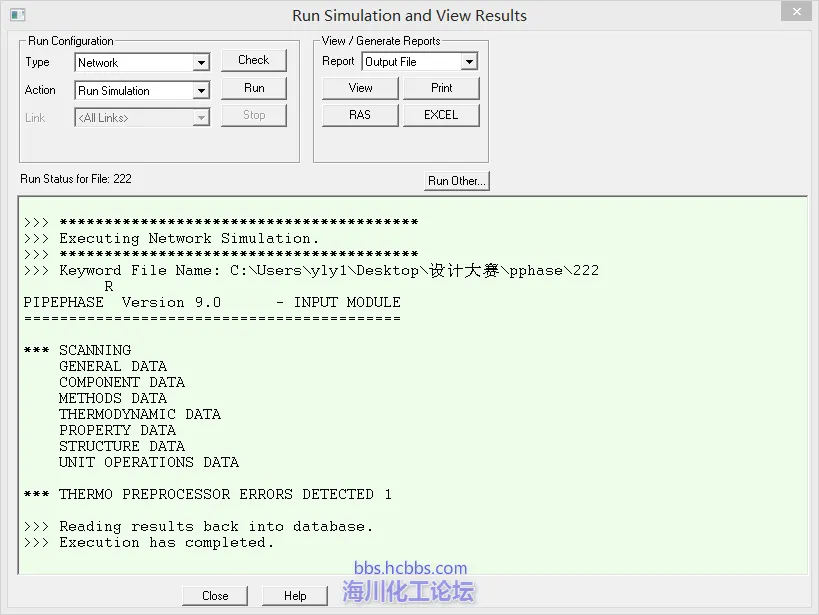Click the Close button at bottom
The height and width of the screenshot is (615, 819).
(215, 596)
